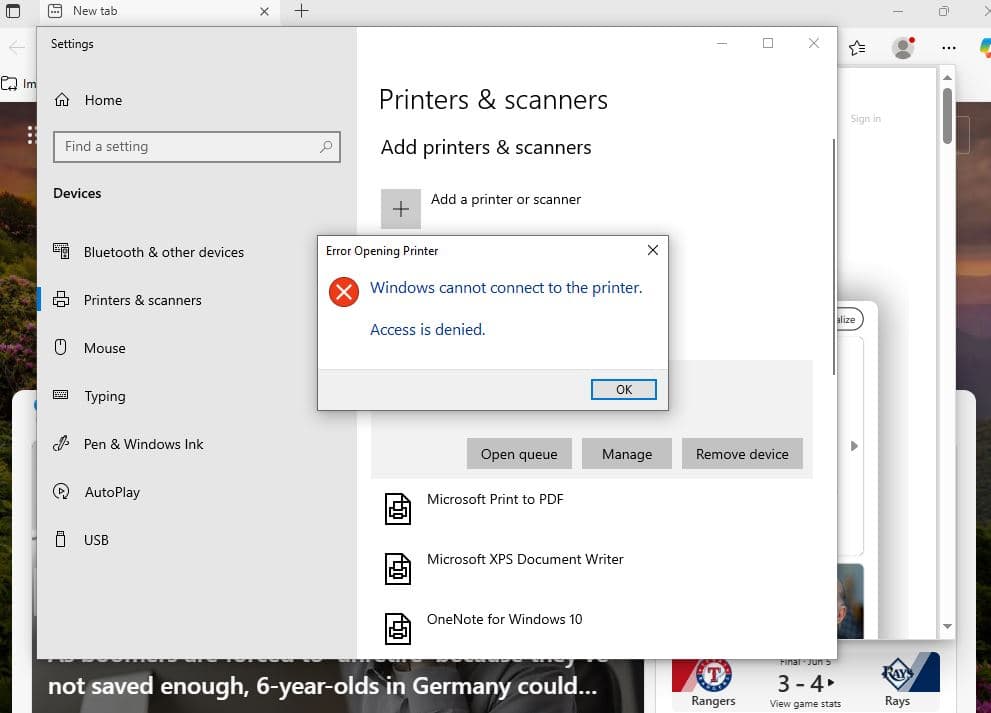This screenshot has height=713, width=991.
Task: Click the plus icon to add printer
Action: [400, 209]
